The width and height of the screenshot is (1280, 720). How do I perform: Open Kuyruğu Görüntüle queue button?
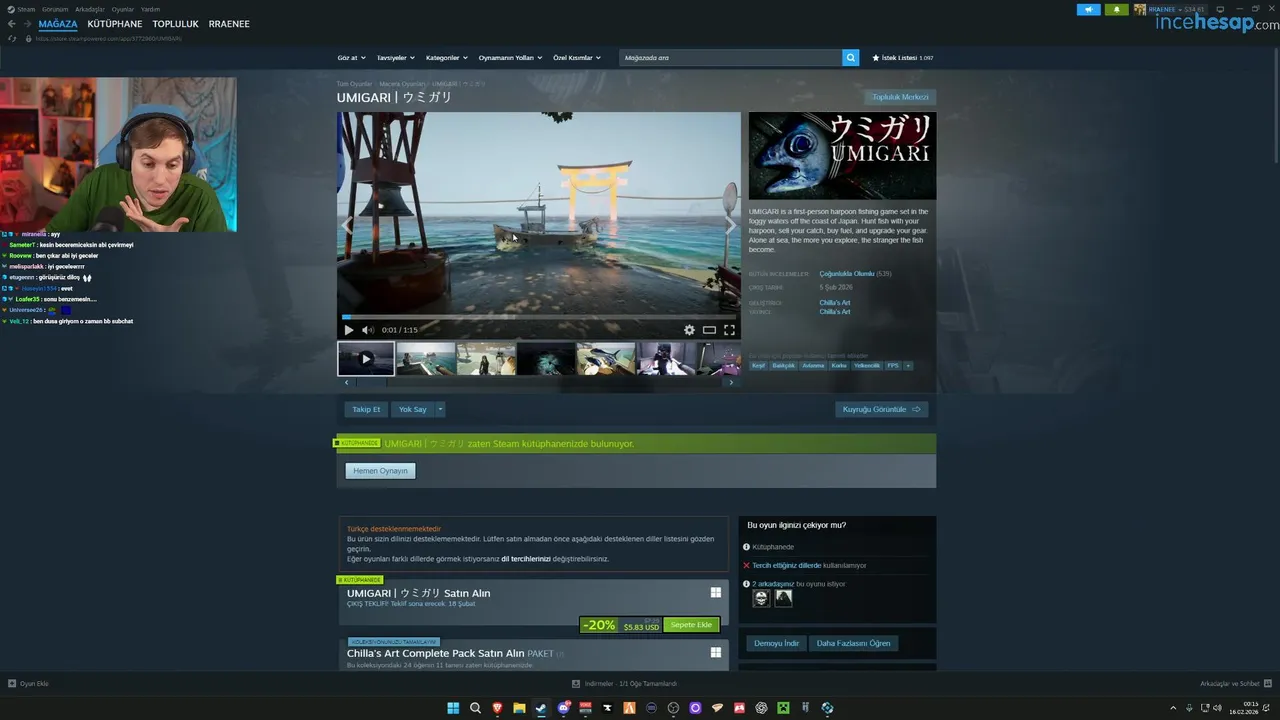(x=882, y=409)
